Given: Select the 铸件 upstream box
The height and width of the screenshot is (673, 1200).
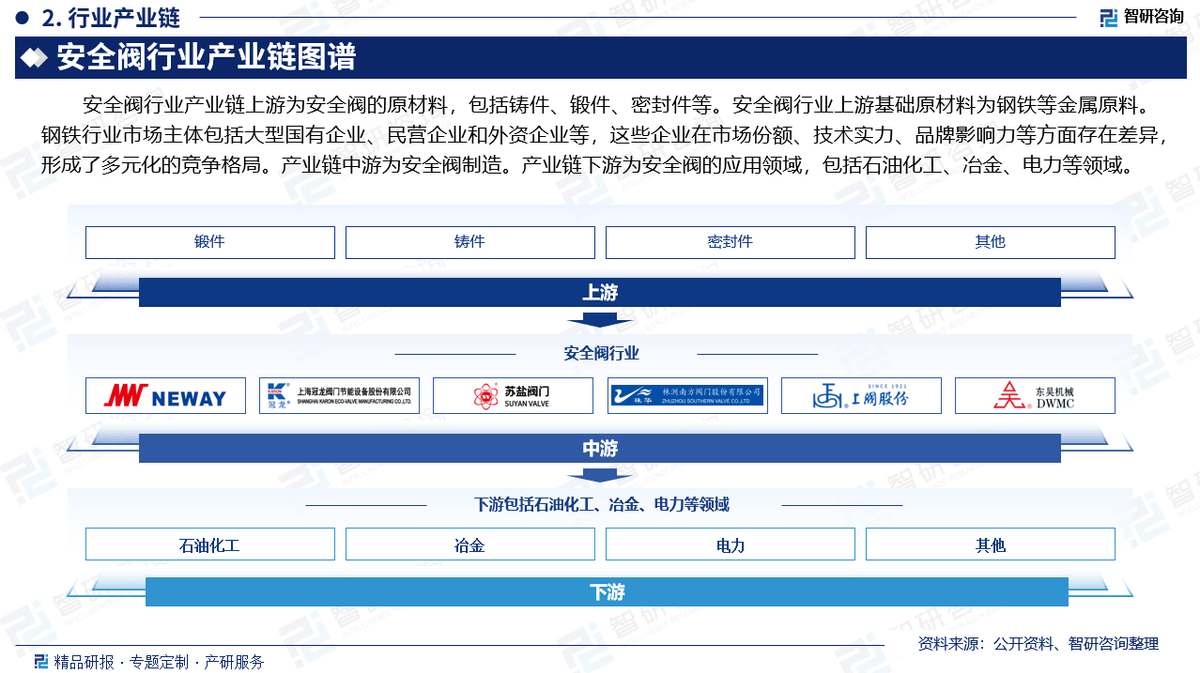Looking at the screenshot, I should click(470, 242).
